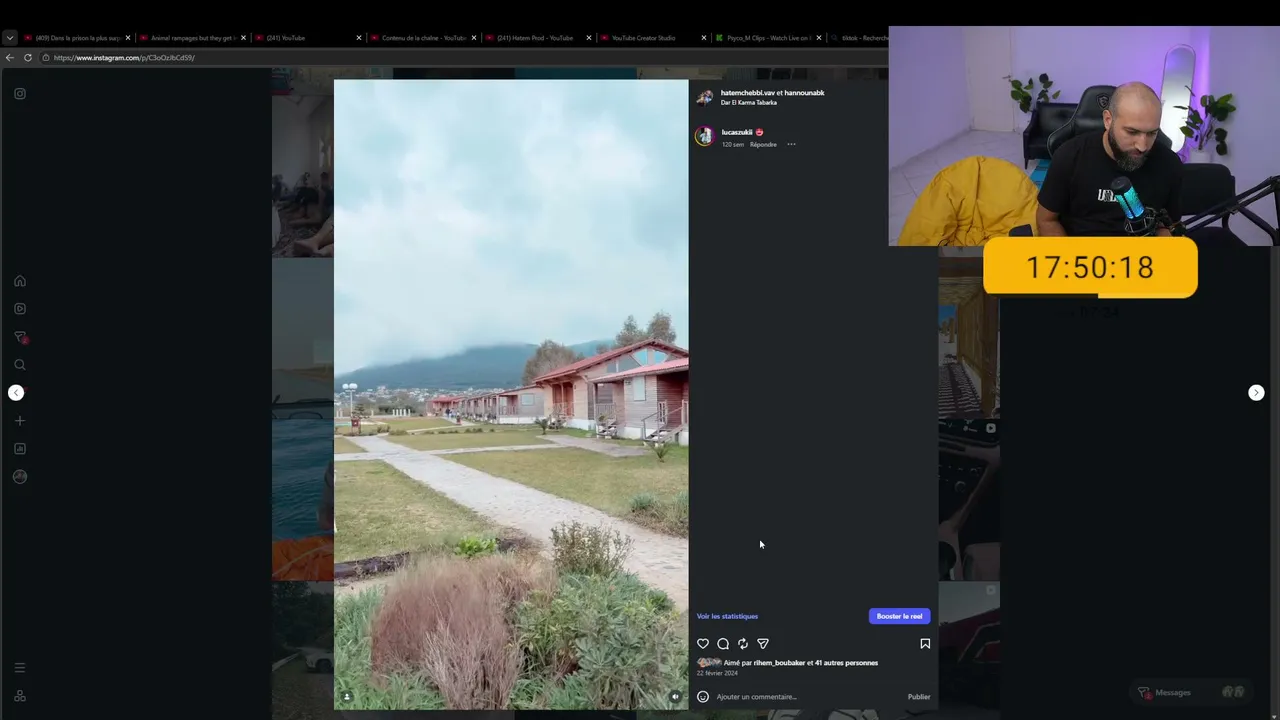This screenshot has height=720, width=1280.
Task: Open emoji picker in comment field
Action: click(703, 697)
